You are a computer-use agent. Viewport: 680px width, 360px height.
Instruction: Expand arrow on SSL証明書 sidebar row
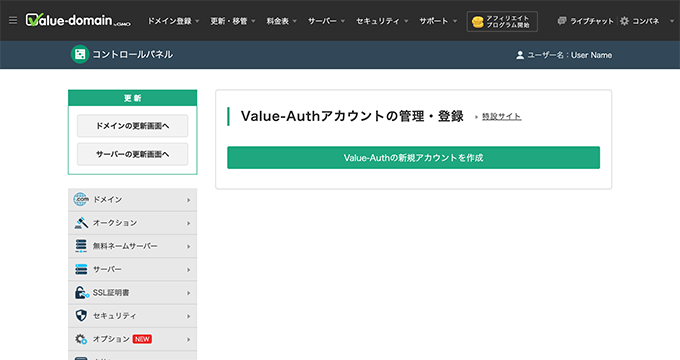click(x=189, y=293)
